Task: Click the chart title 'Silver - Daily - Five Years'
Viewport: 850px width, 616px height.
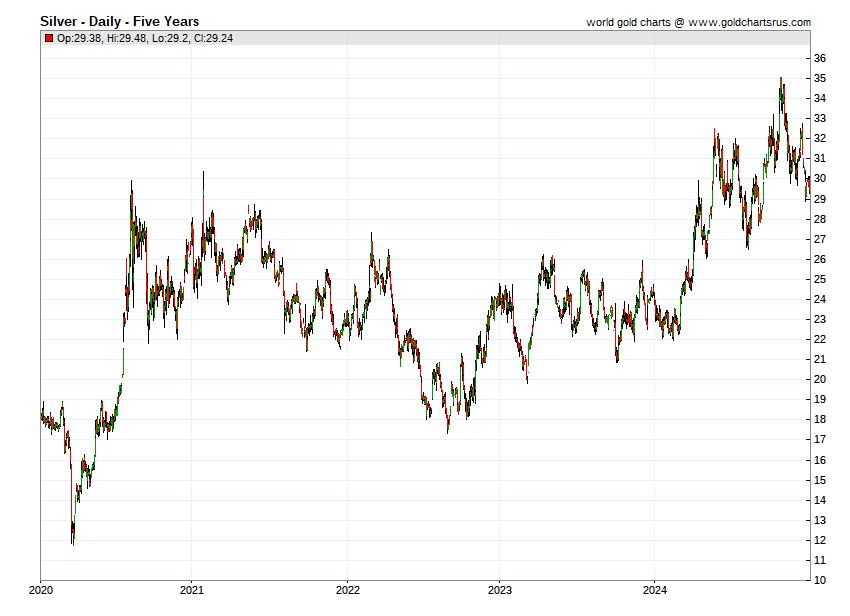Action: [119, 21]
